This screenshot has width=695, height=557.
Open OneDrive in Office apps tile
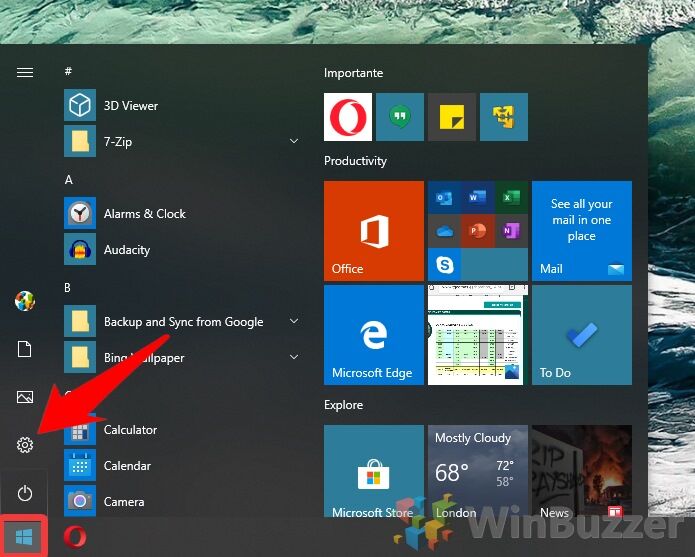pos(444,231)
